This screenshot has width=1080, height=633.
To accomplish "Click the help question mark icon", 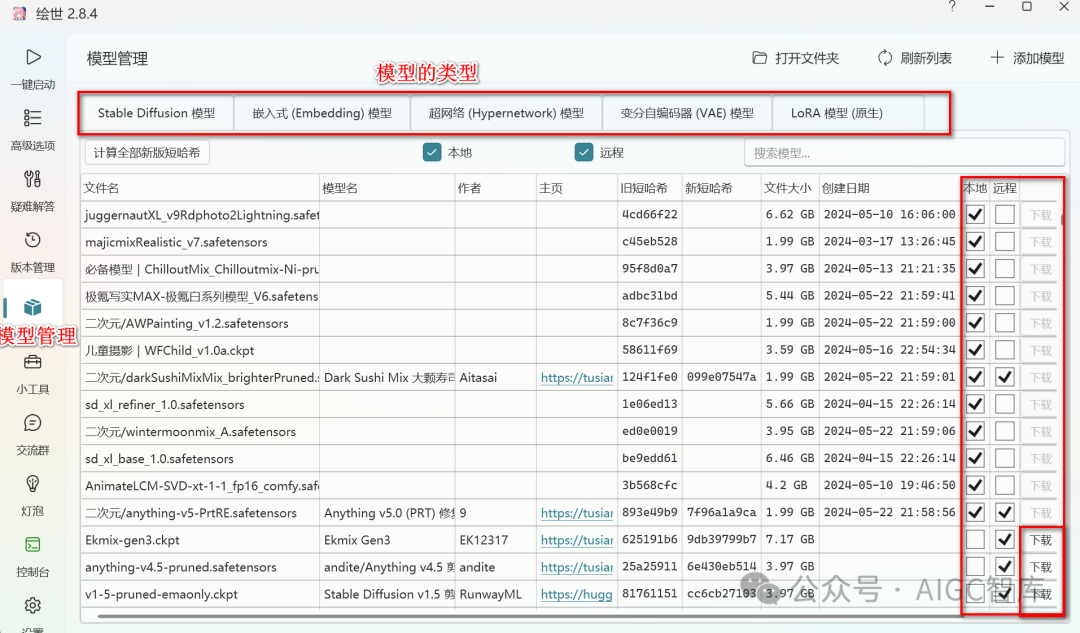I will pos(952,7).
